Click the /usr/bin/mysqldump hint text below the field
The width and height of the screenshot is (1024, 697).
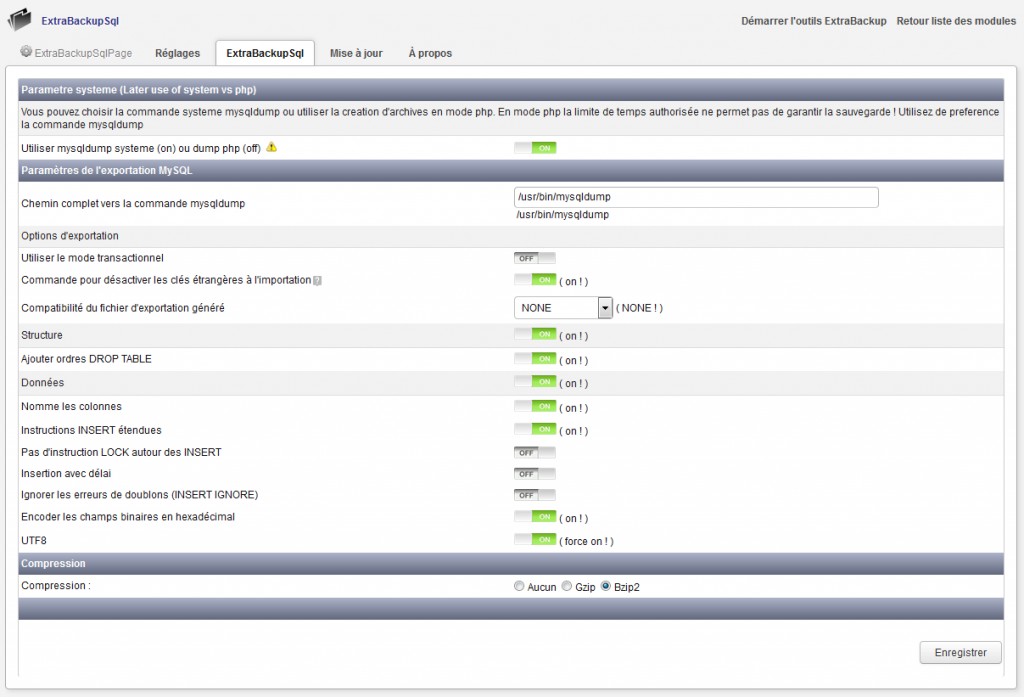click(562, 215)
